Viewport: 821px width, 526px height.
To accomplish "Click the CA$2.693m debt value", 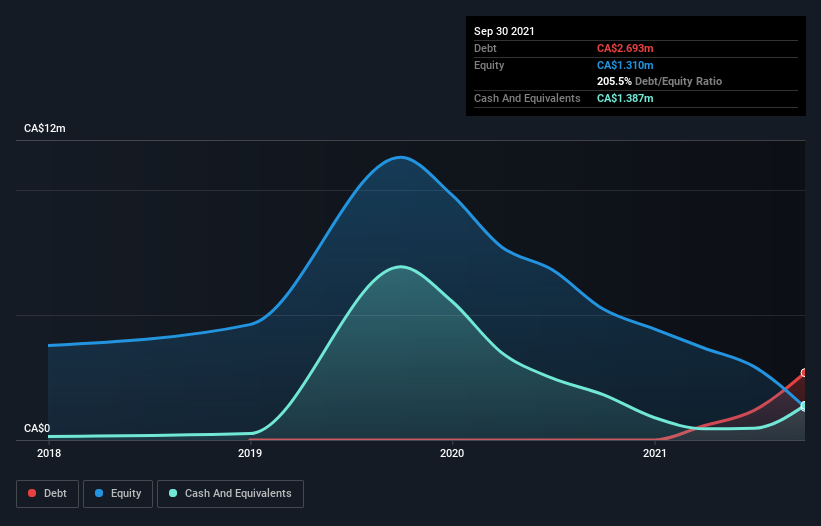I will (625, 48).
